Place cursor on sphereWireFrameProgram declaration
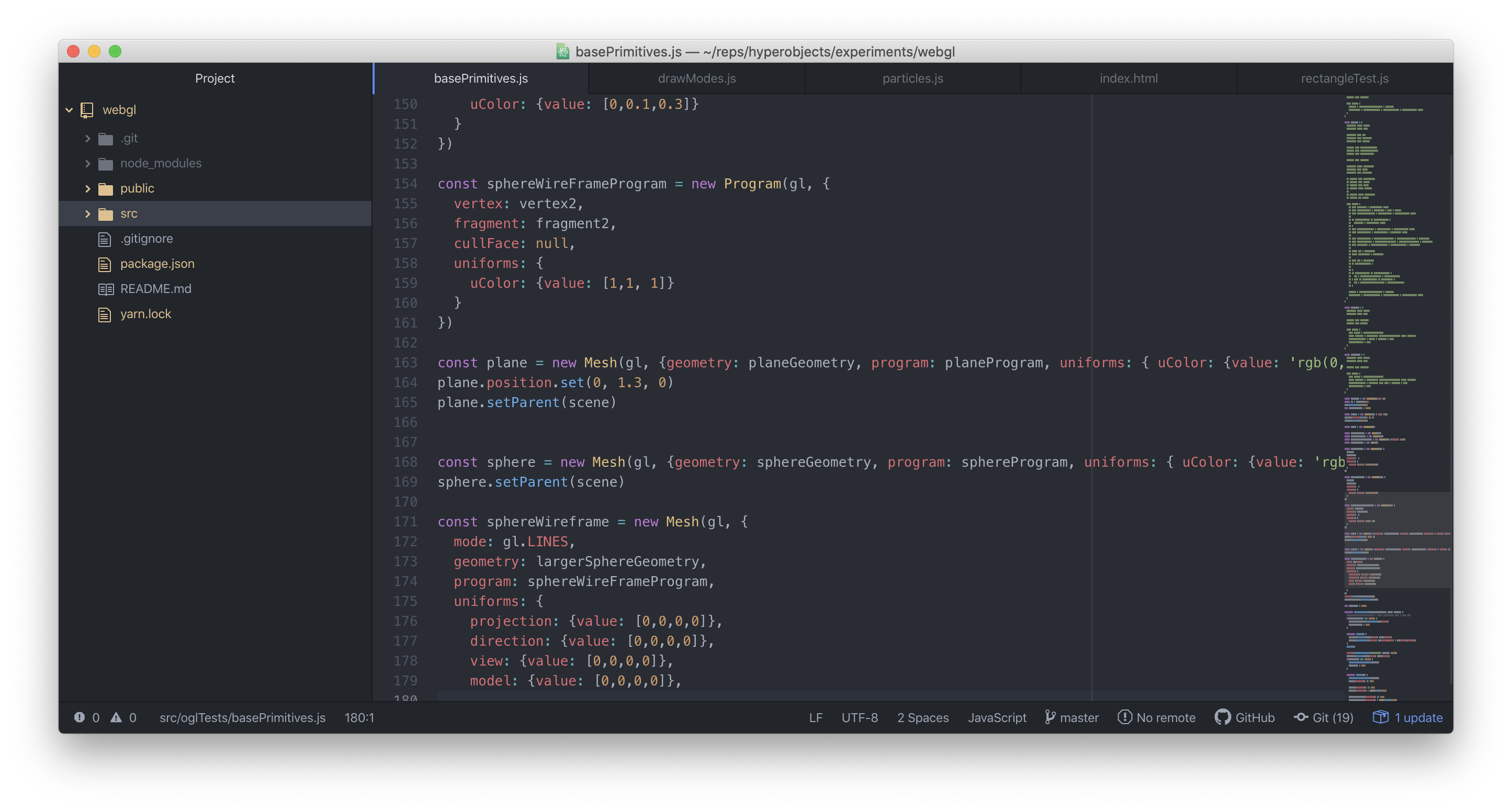Image resolution: width=1512 pixels, height=811 pixels. [x=577, y=184]
